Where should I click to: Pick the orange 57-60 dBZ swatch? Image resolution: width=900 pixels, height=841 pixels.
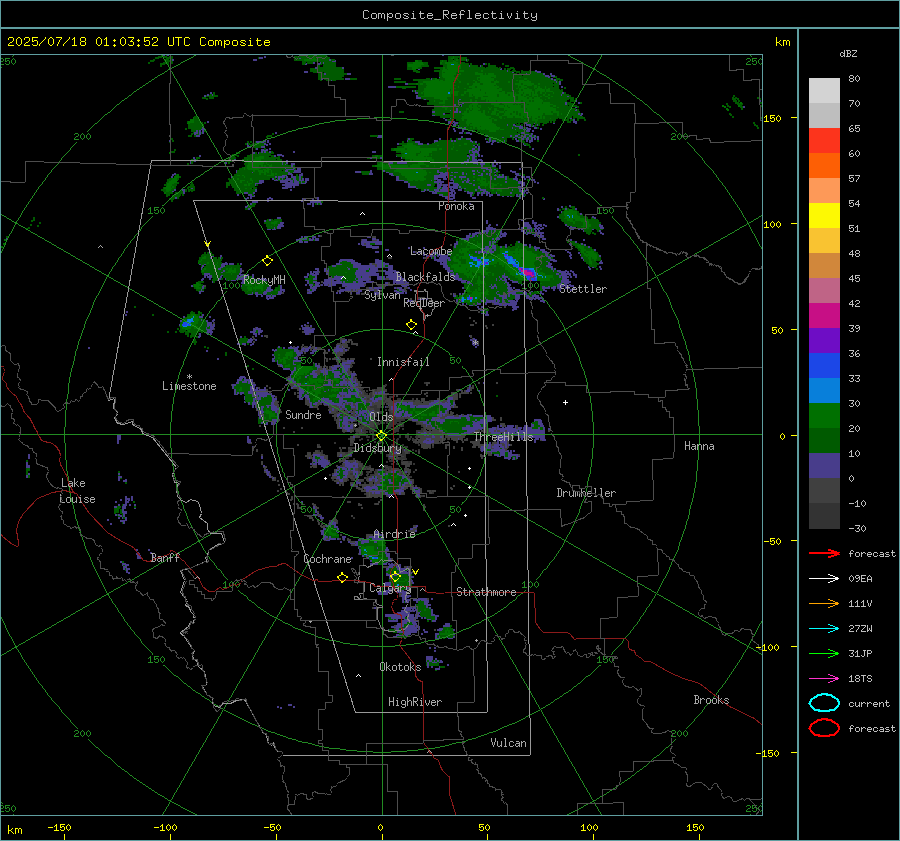pyautogui.click(x=824, y=166)
